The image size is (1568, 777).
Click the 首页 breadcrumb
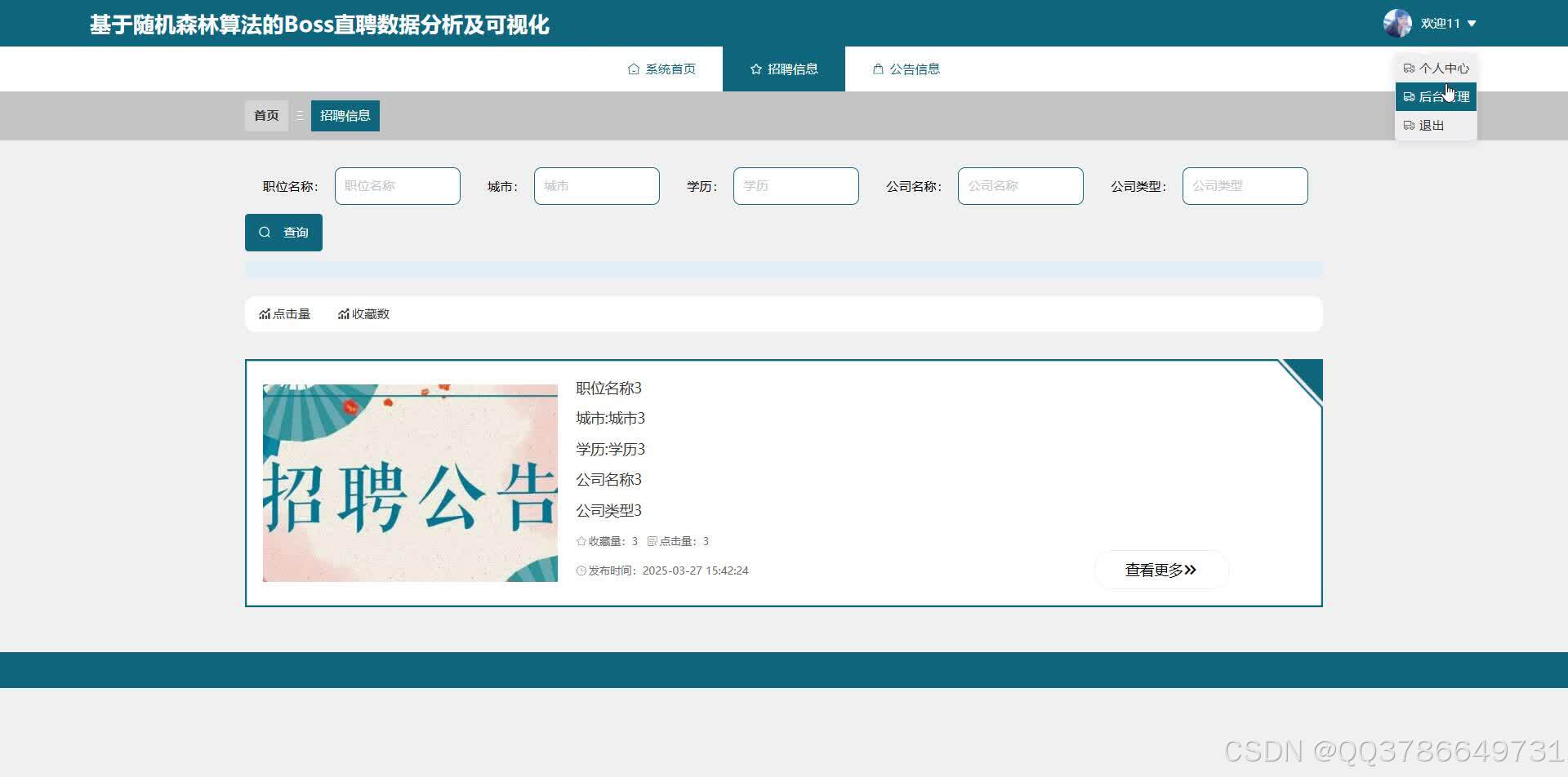point(266,116)
